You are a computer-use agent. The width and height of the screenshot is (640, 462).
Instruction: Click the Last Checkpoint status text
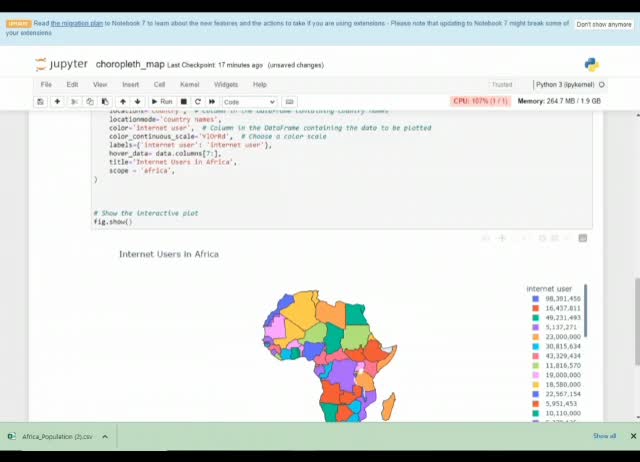(x=215, y=65)
